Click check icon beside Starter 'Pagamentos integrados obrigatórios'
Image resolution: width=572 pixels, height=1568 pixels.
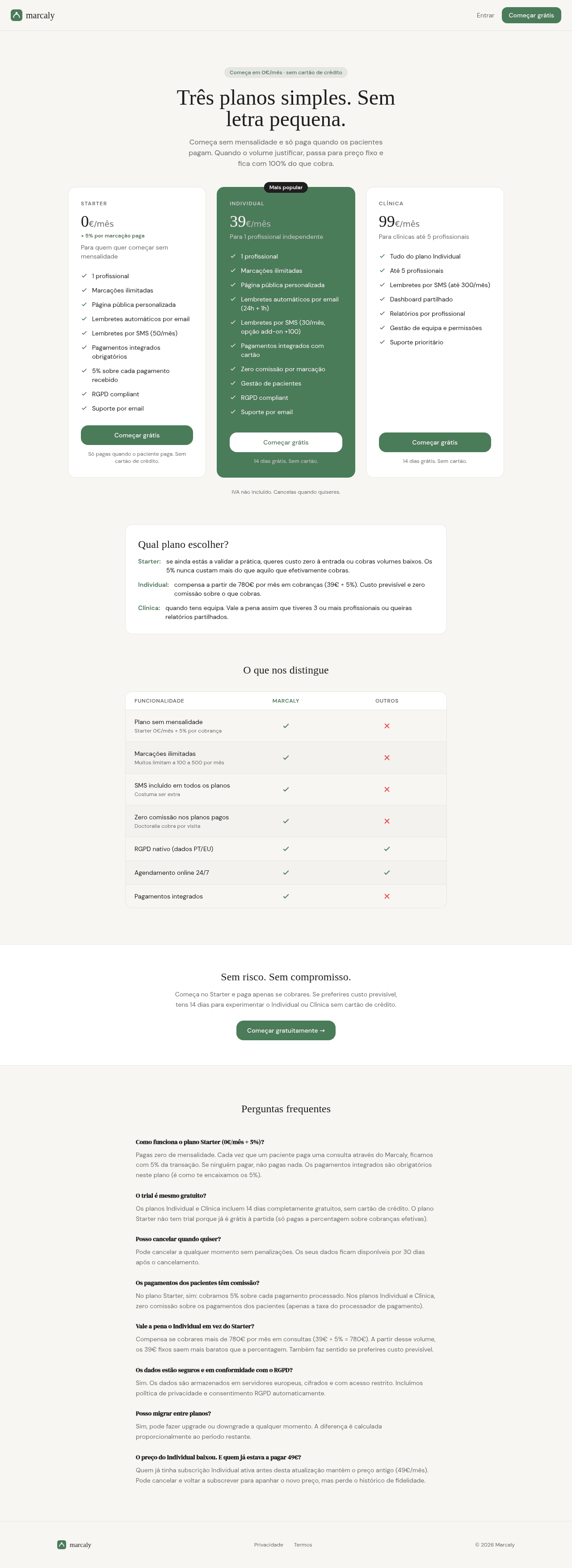84,348
